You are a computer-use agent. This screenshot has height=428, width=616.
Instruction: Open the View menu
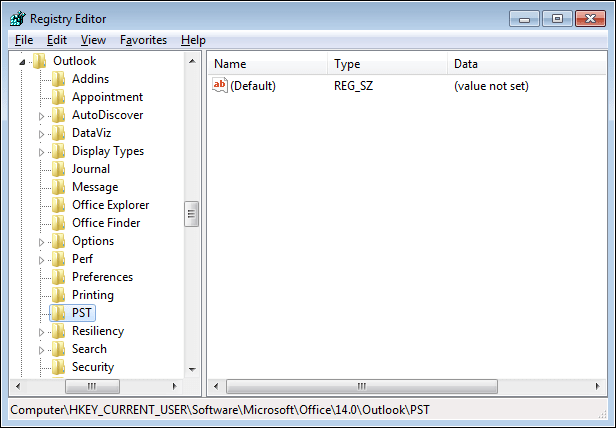94,40
